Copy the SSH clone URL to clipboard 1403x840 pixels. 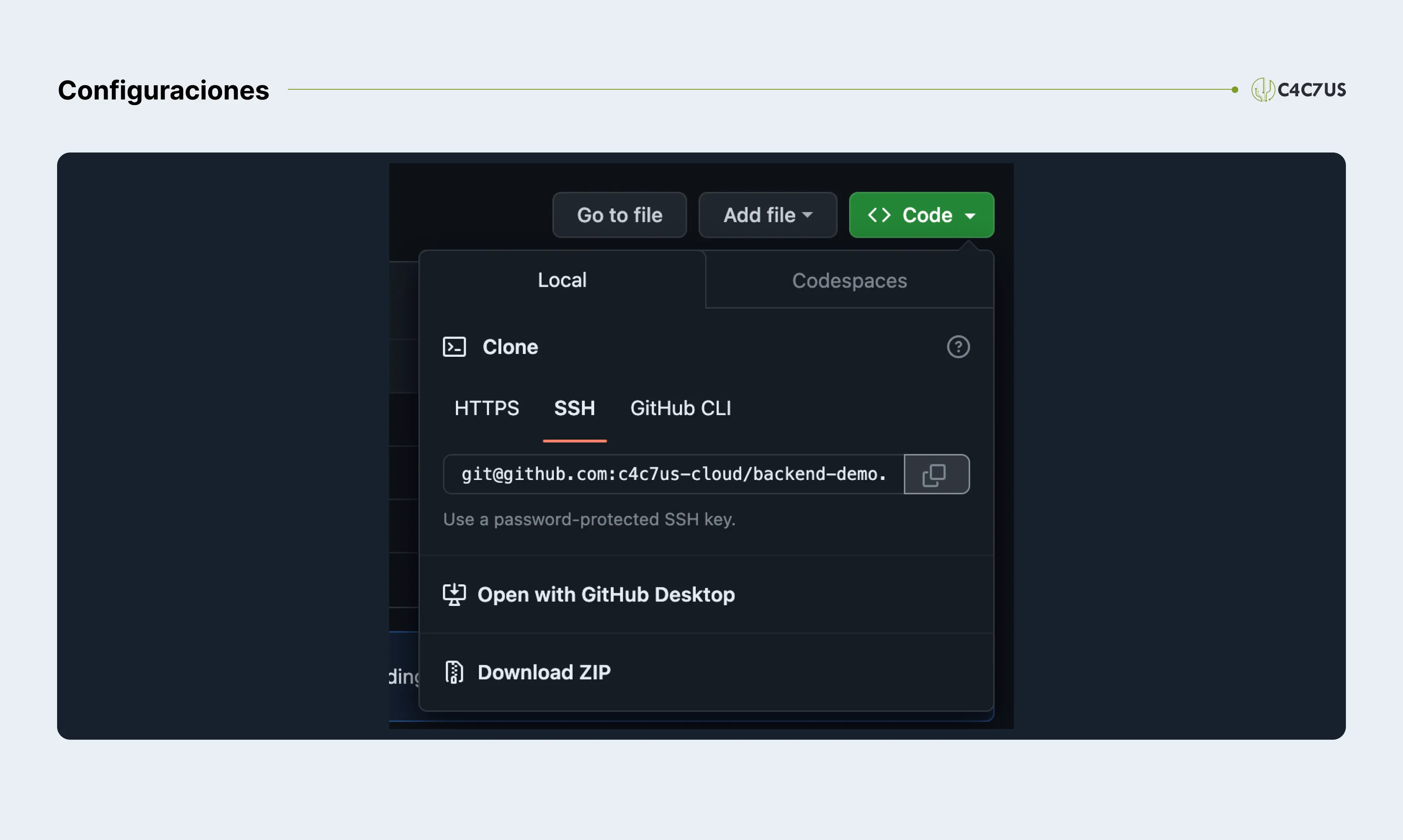coord(936,474)
